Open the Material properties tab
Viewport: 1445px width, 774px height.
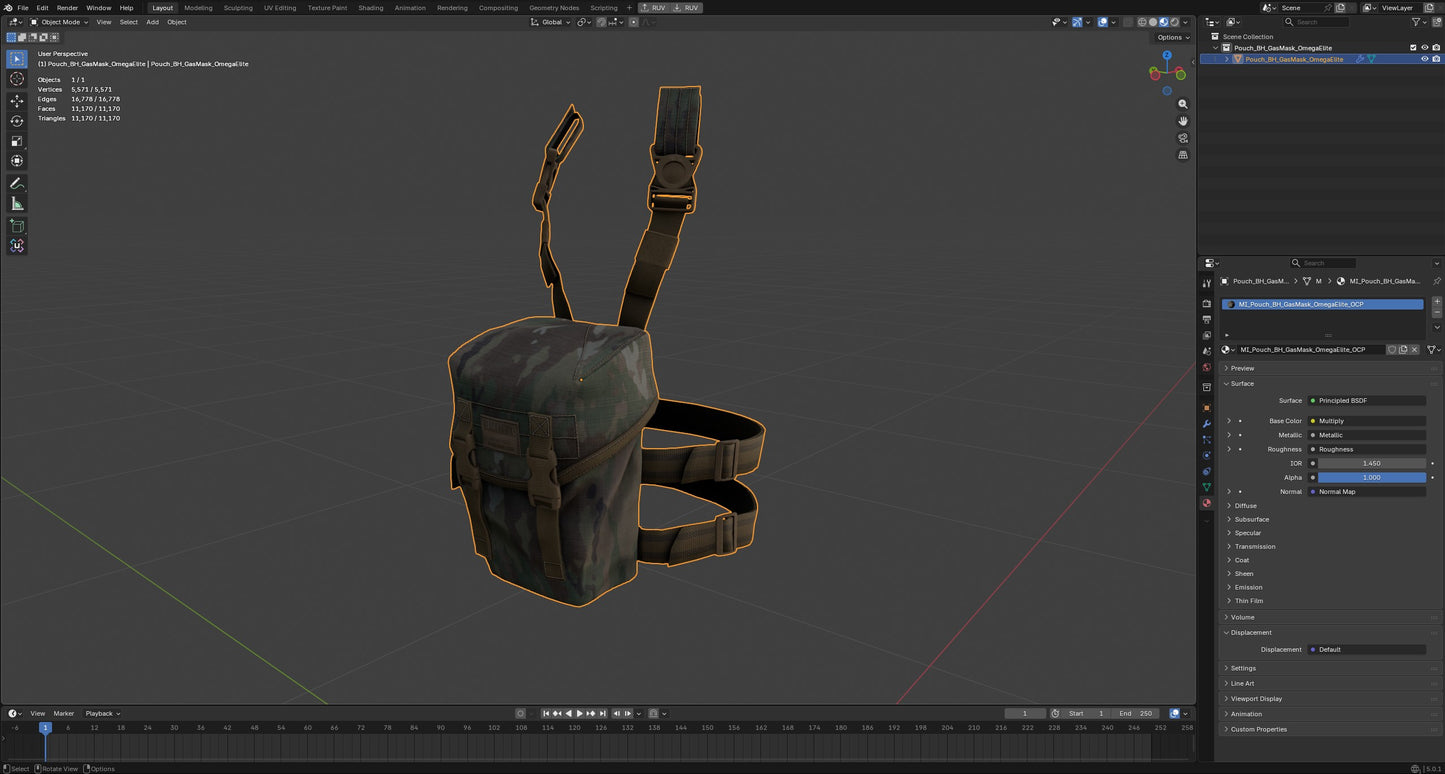[x=1207, y=503]
